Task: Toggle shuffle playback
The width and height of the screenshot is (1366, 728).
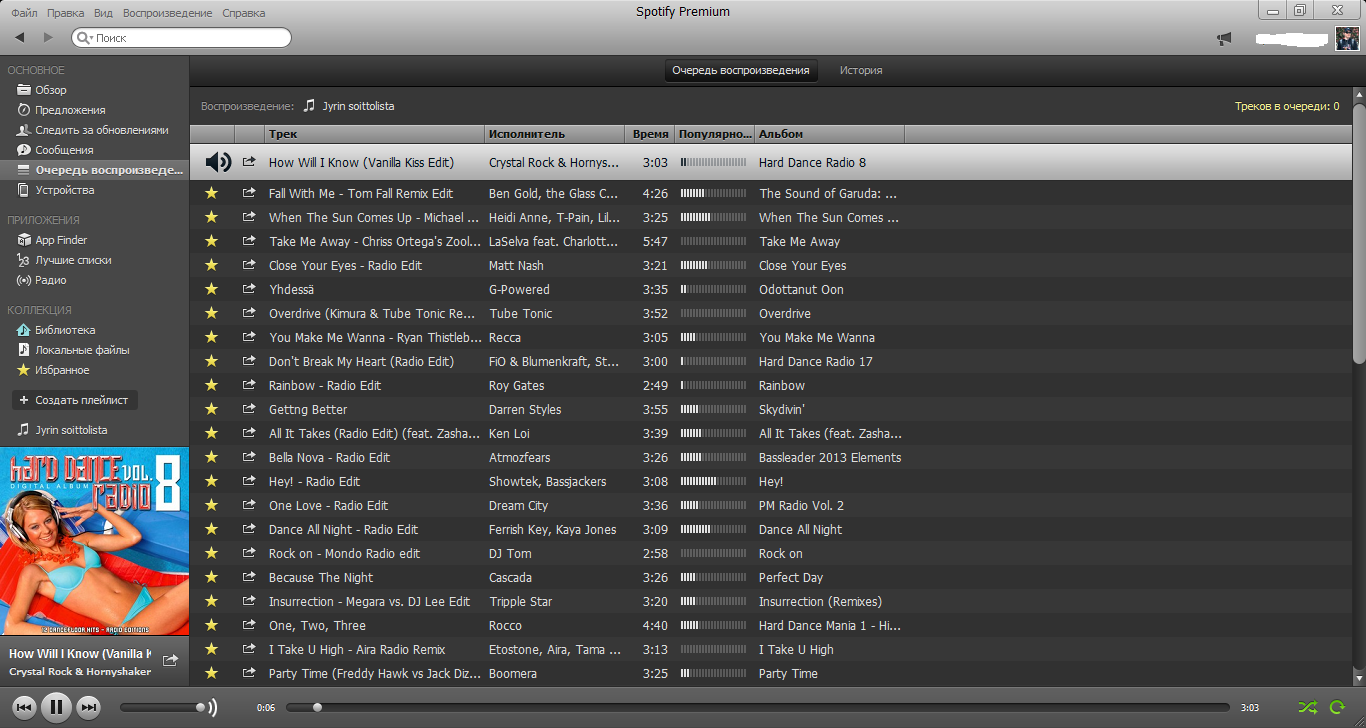Action: coord(1307,708)
